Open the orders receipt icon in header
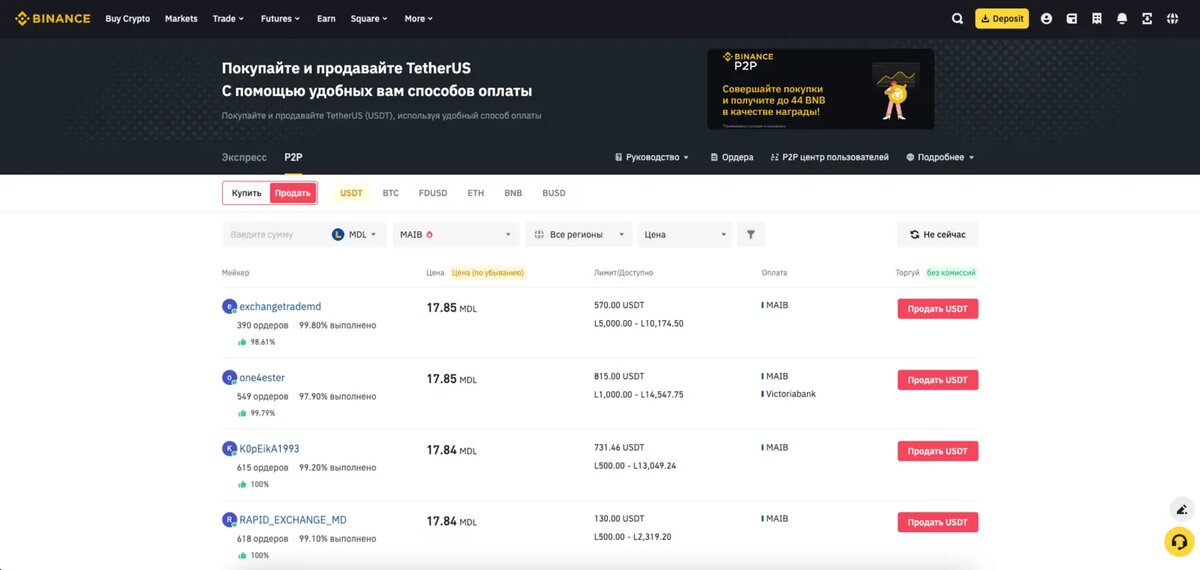Viewport: 1200px width, 570px height. [1097, 18]
